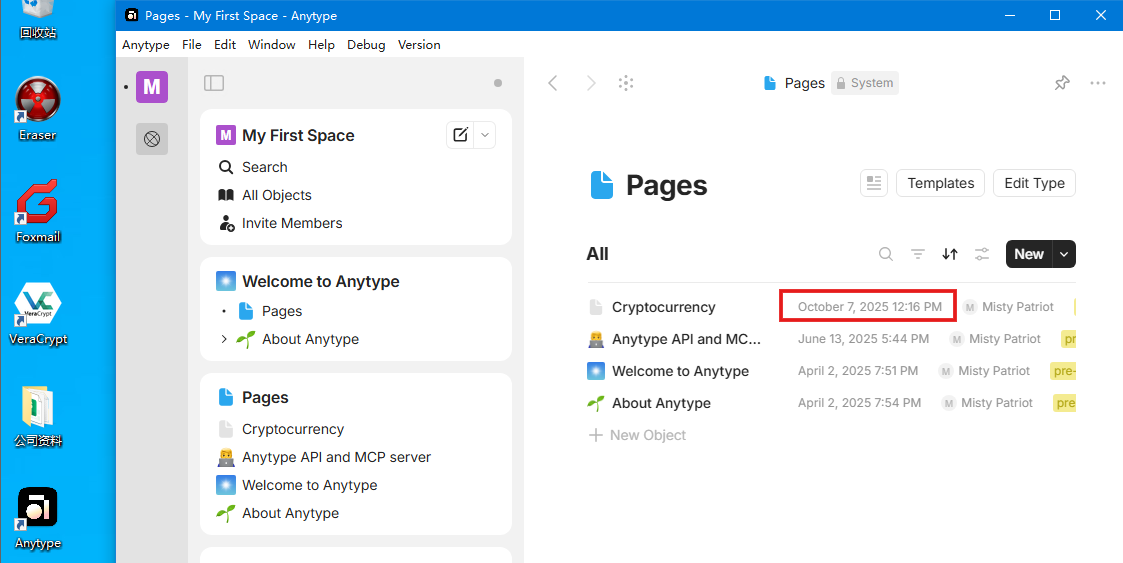Open the Debug menu
Screen dimensions: 1123x563
coord(366,44)
